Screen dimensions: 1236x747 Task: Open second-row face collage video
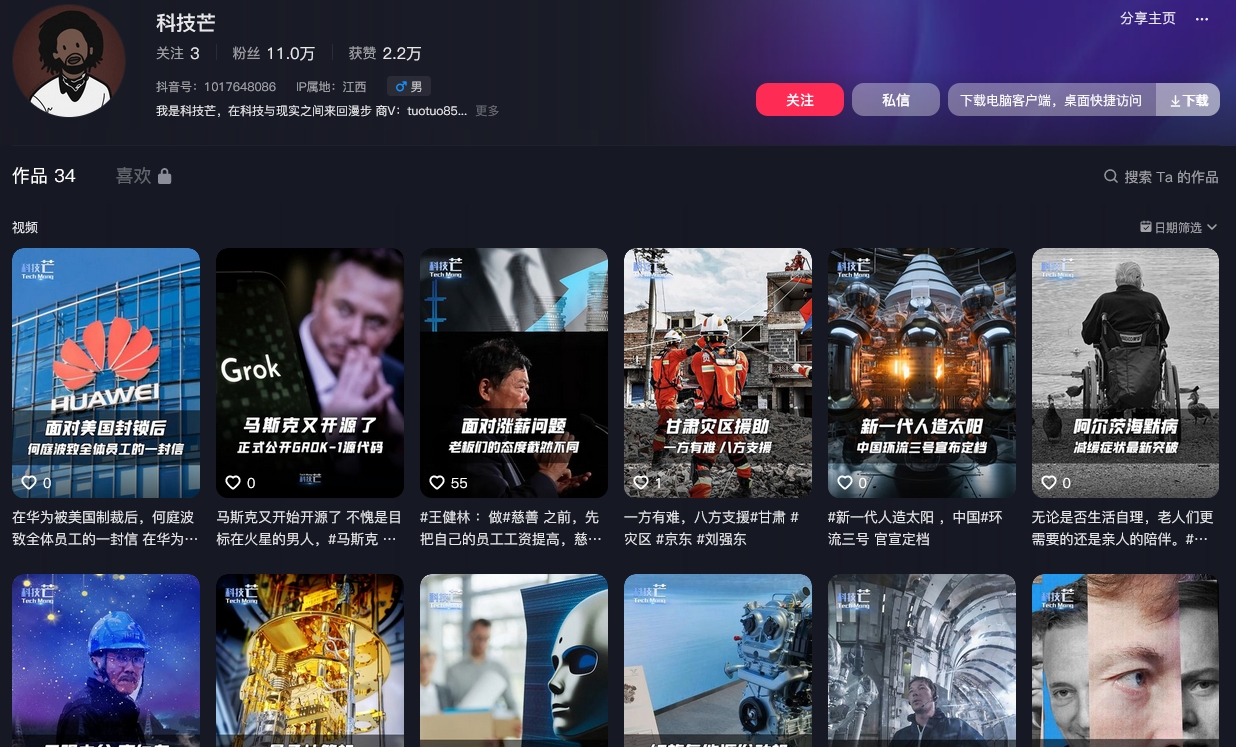tap(1126, 660)
